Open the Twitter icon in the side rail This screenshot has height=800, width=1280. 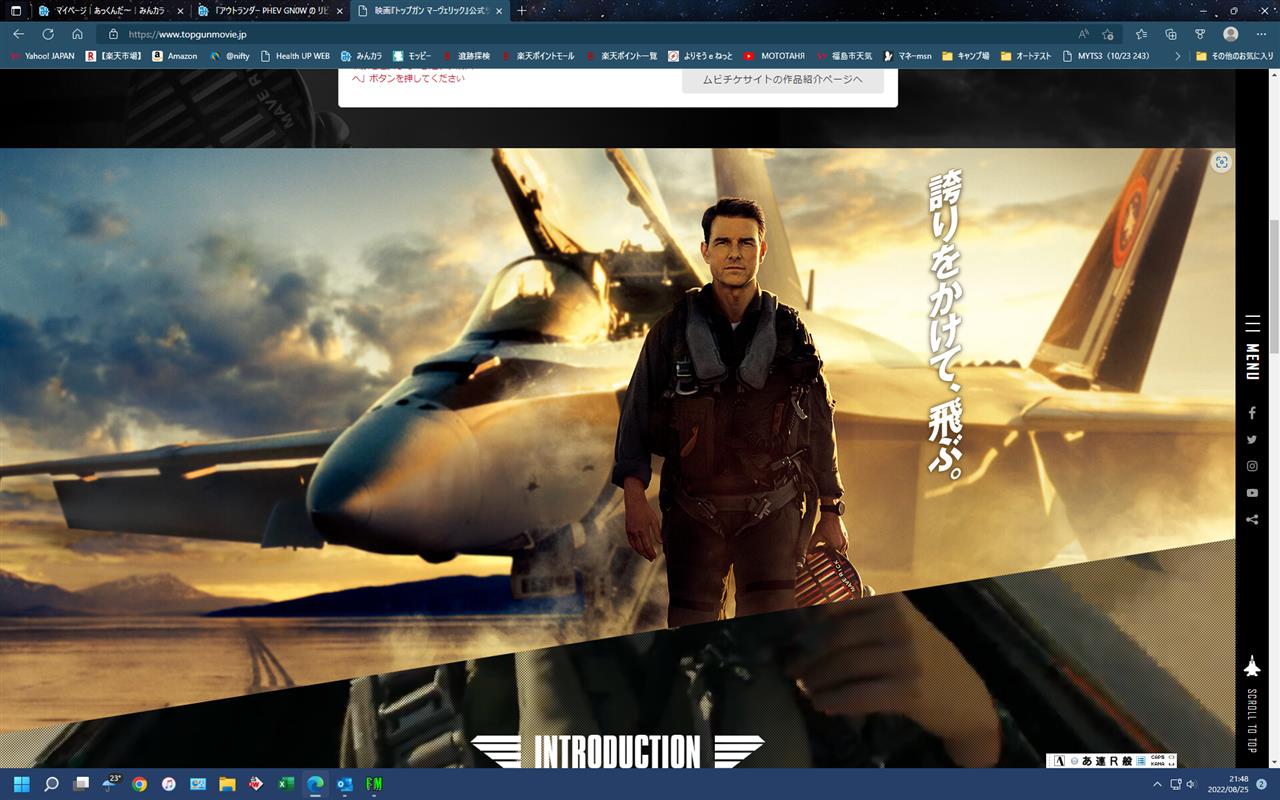pos(1252,440)
